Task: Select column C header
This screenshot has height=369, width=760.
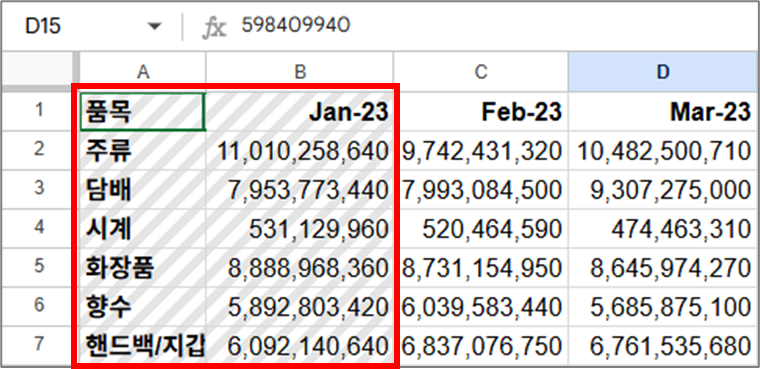Action: (480, 72)
